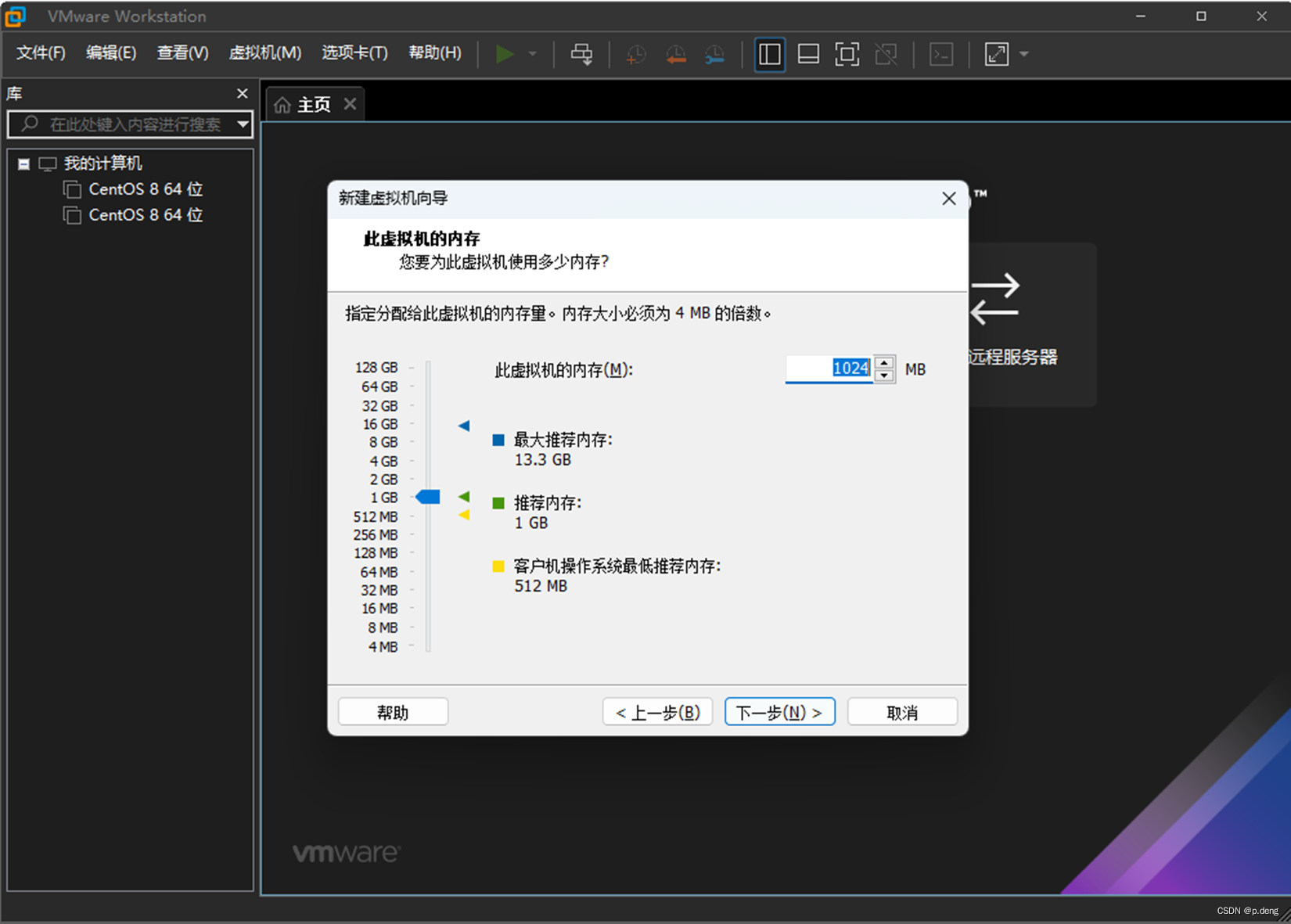1291x924 pixels.
Task: Click green recommended memory marker arrow
Action: (464, 497)
